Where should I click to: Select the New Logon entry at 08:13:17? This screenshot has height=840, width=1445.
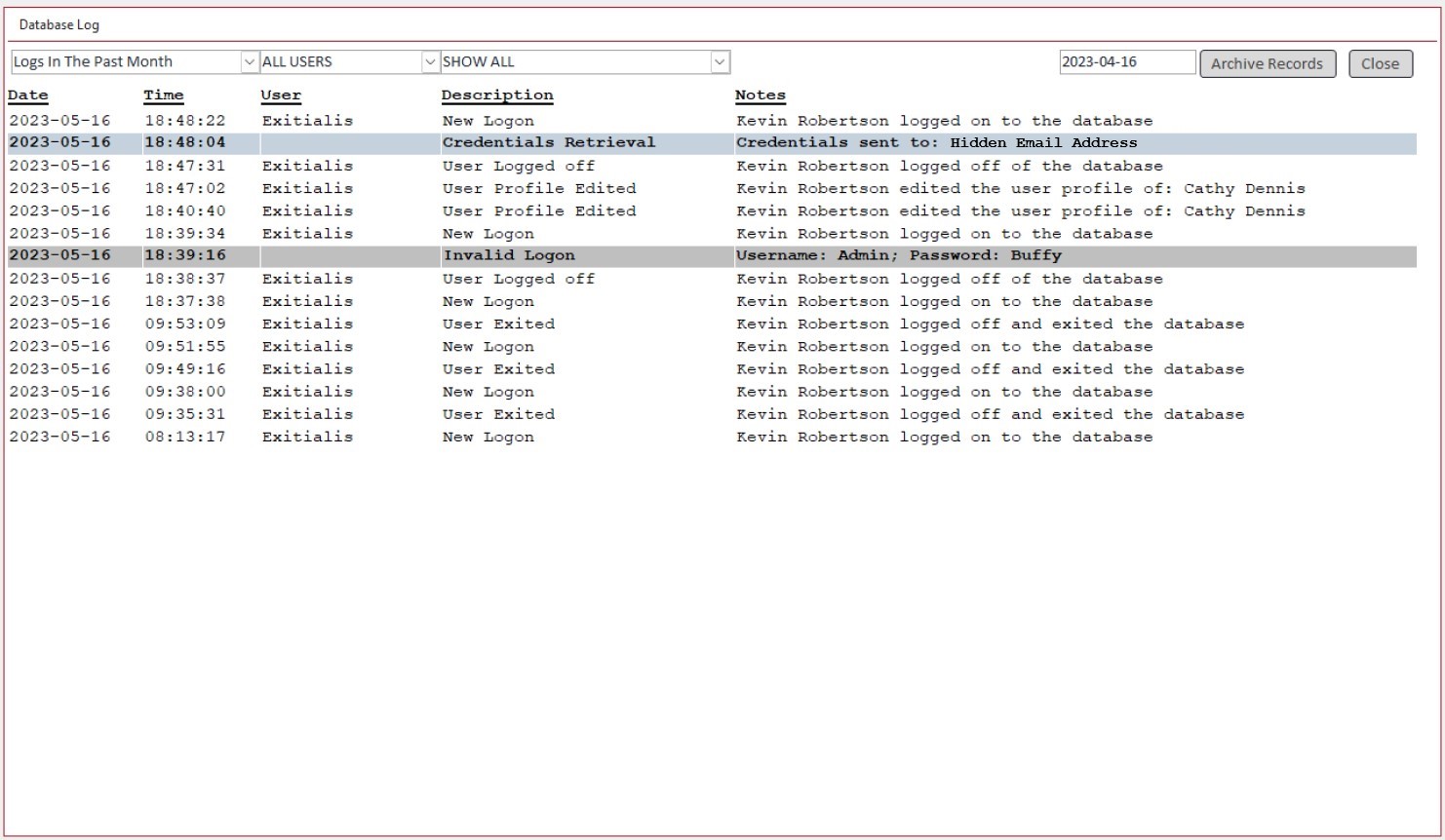(x=488, y=437)
